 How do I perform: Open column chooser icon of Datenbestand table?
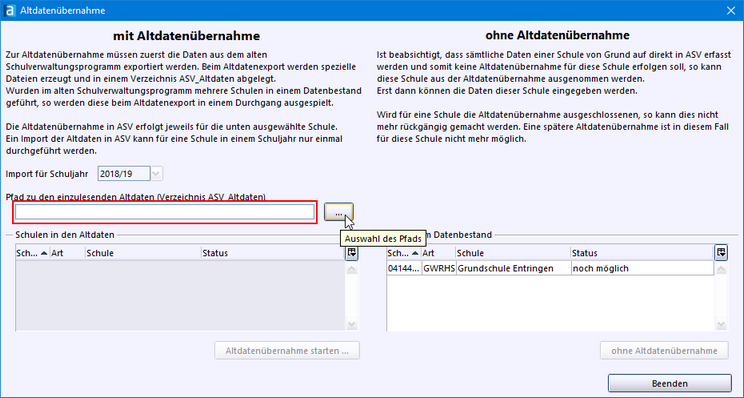coord(721,253)
